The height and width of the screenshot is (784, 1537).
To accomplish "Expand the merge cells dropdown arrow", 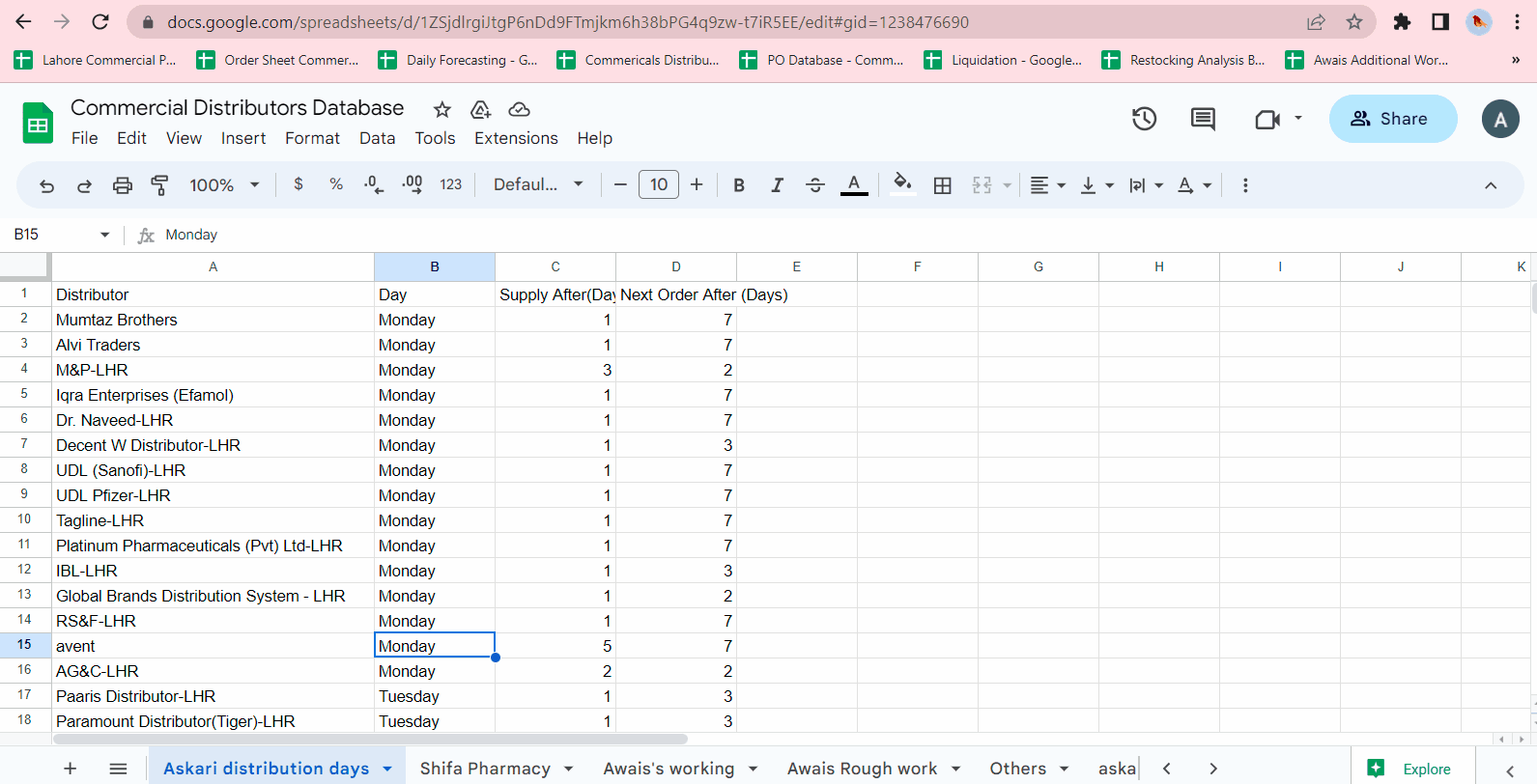I will click(1008, 185).
